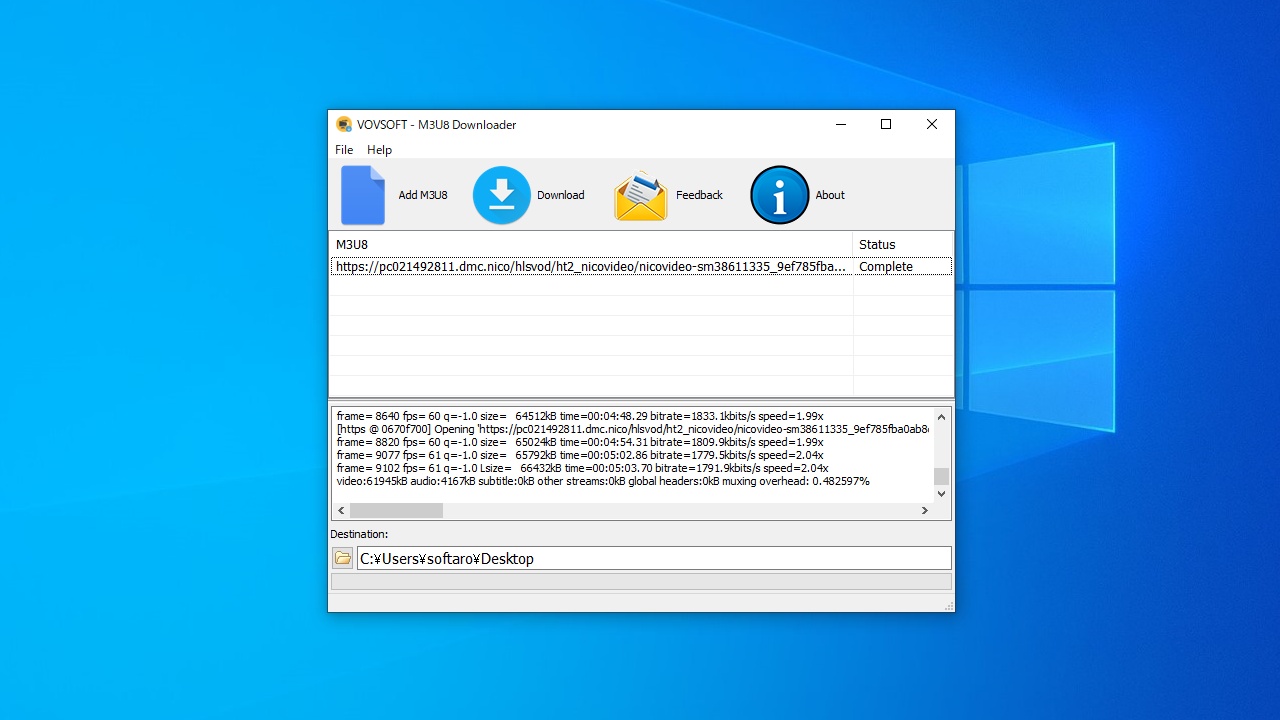The height and width of the screenshot is (720, 1280).
Task: Maximize the M3U8 Downloader window
Action: coord(886,125)
